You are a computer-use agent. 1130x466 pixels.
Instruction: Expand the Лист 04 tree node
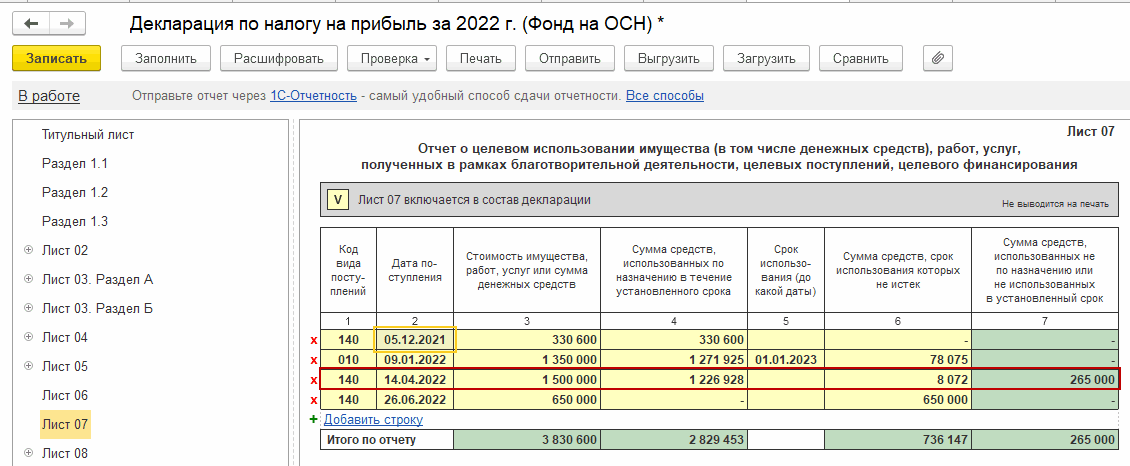coord(29,337)
